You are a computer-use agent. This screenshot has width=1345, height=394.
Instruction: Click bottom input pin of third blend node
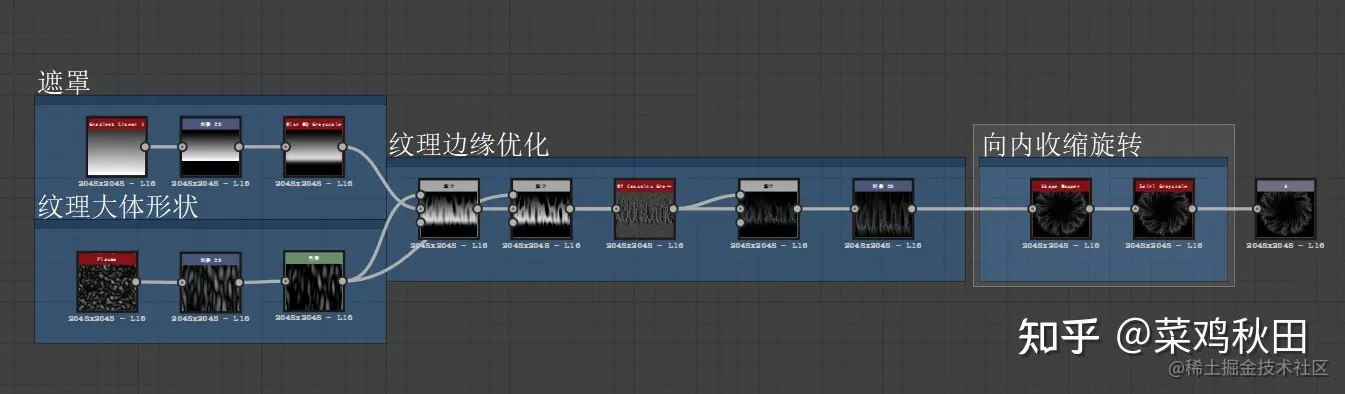coord(739,222)
